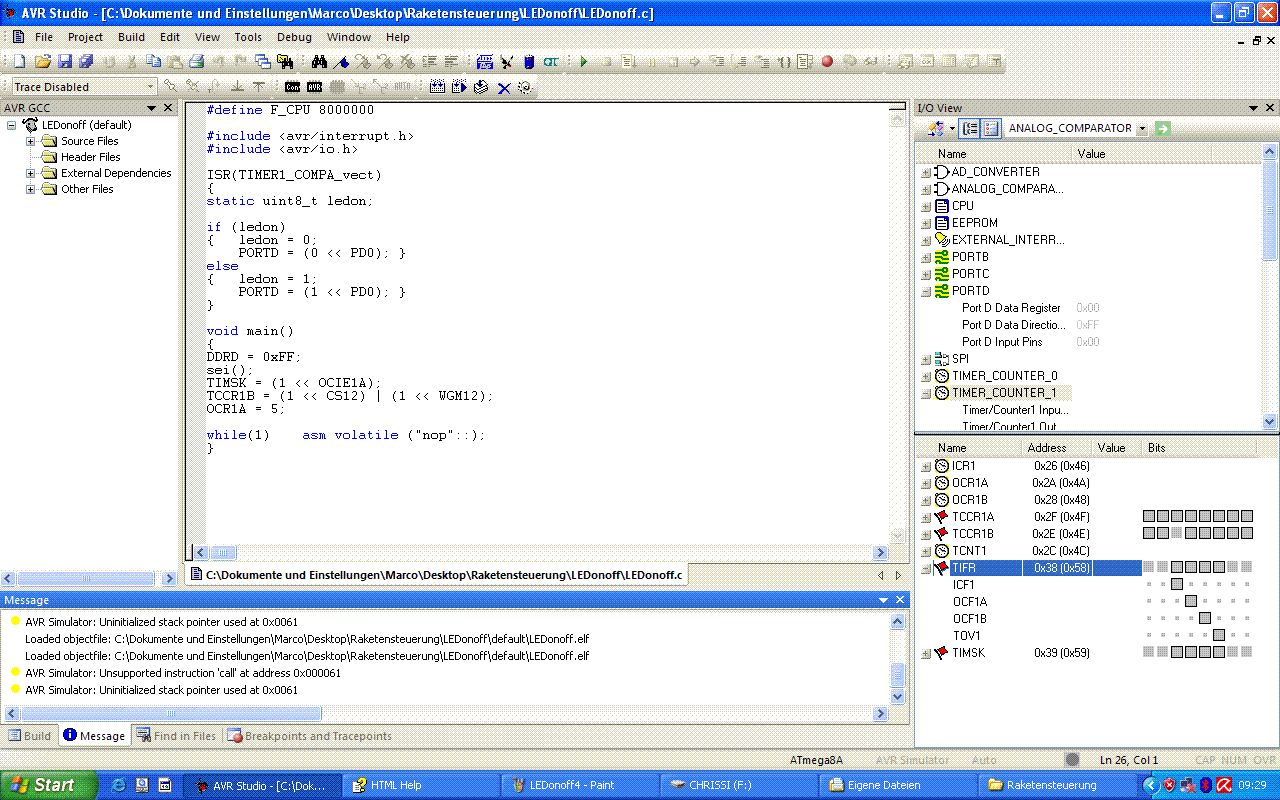
Task: Toggle the OCF1A bit checkbox
Action: pos(1191,602)
